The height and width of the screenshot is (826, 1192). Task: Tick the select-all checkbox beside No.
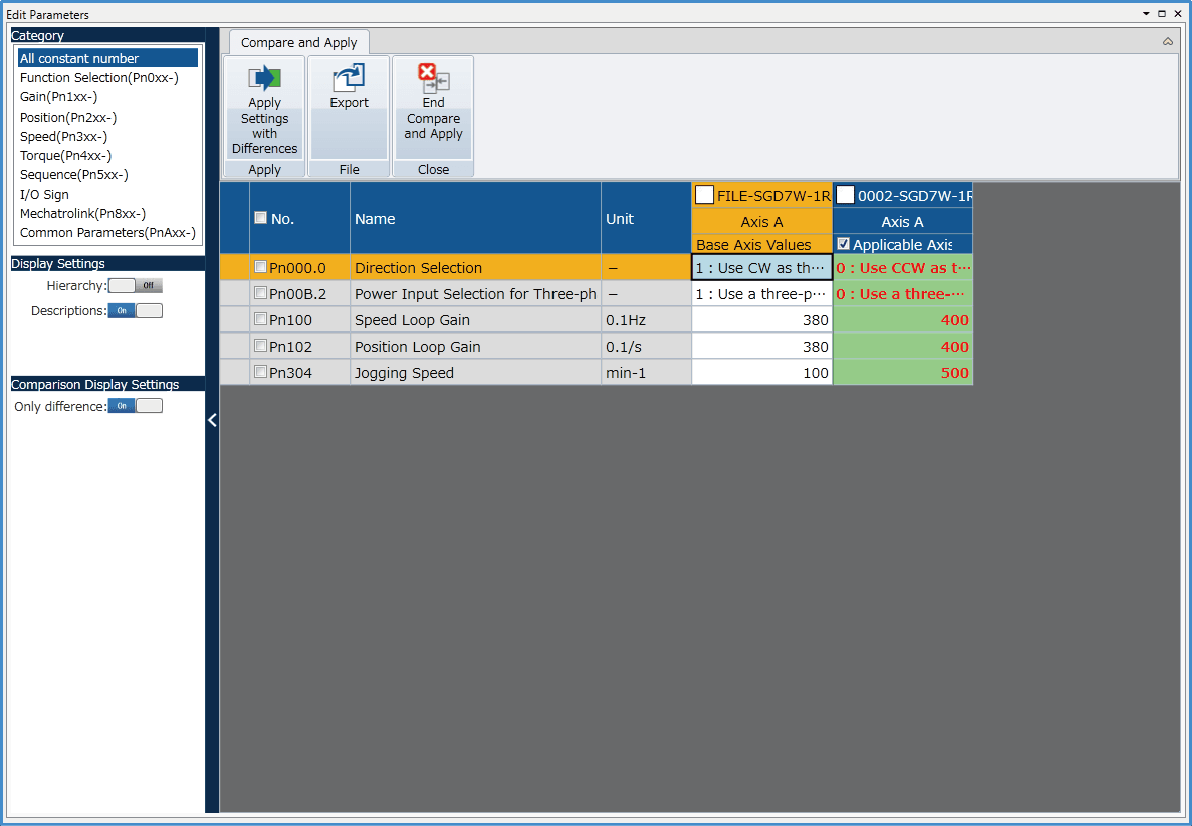point(261,218)
